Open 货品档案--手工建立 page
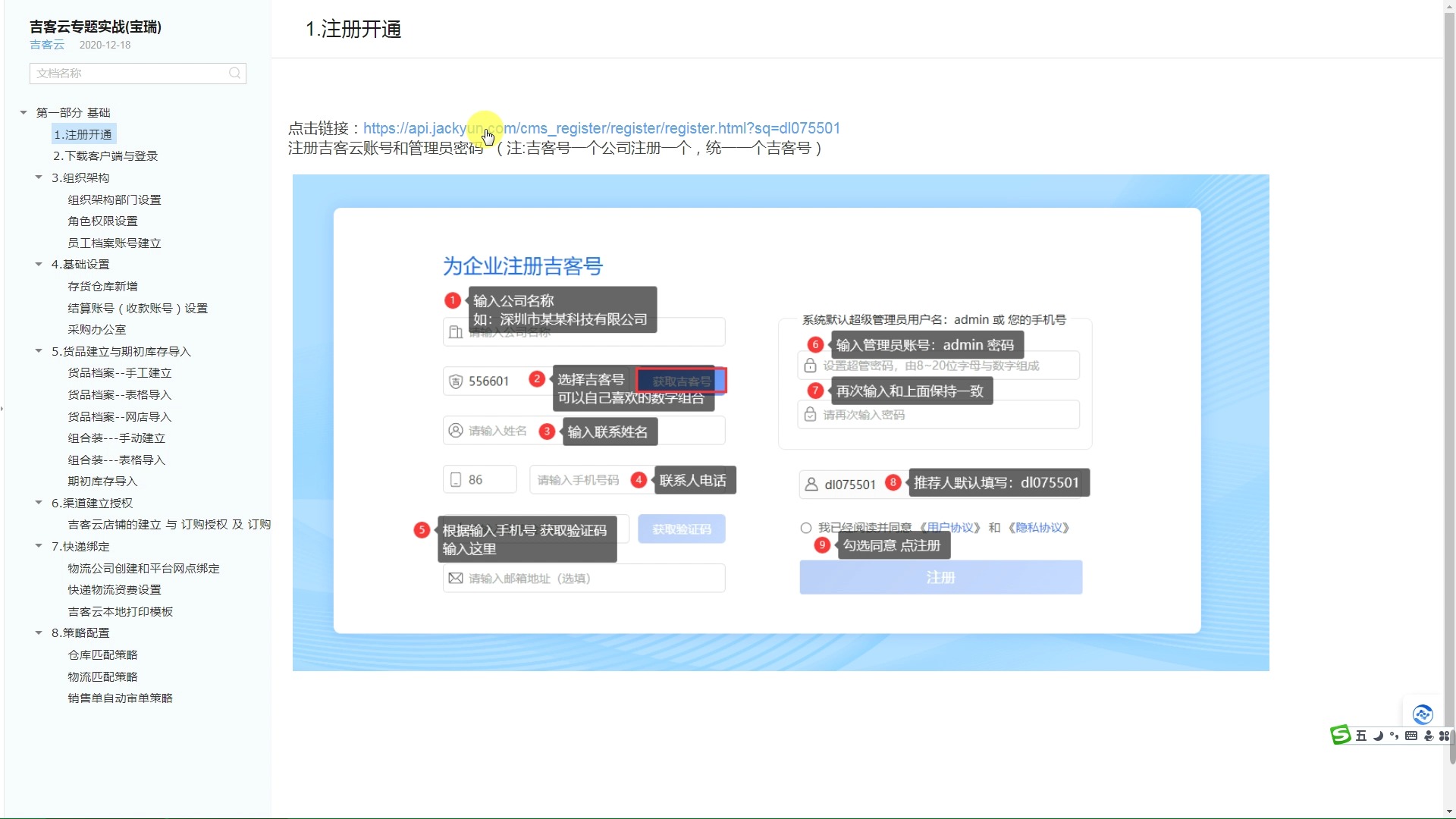This screenshot has height=819, width=1456. pos(120,372)
